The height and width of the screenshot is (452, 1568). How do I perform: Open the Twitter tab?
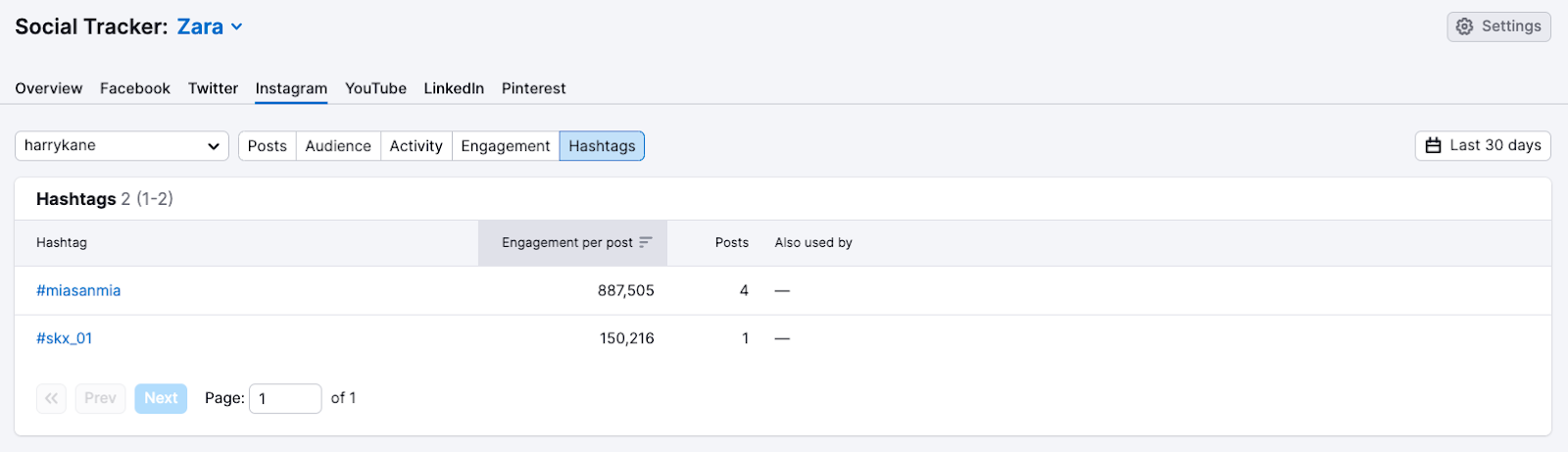[213, 88]
